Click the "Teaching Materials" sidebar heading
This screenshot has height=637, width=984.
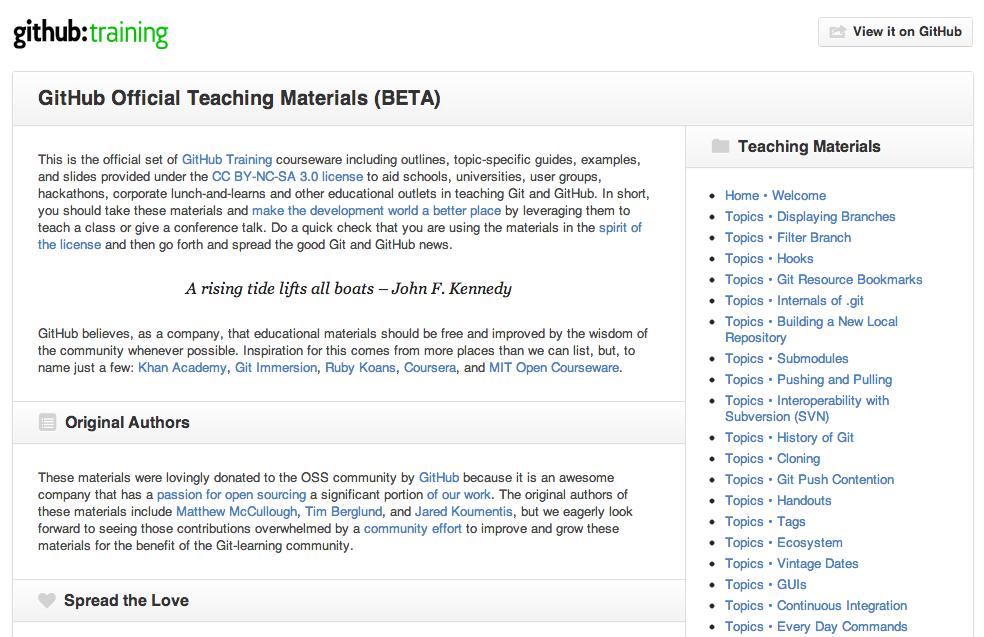point(809,147)
